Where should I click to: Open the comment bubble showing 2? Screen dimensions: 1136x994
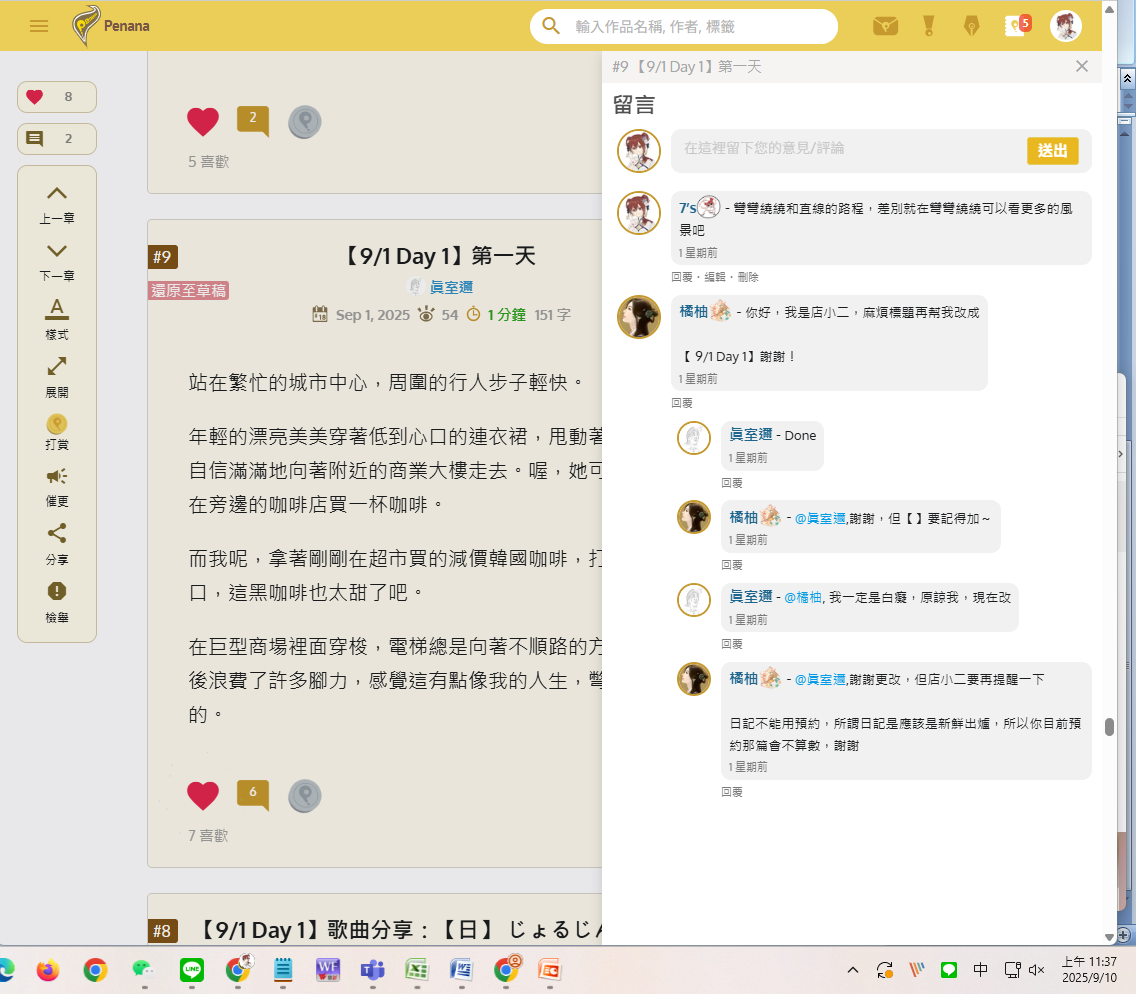[x=253, y=120]
